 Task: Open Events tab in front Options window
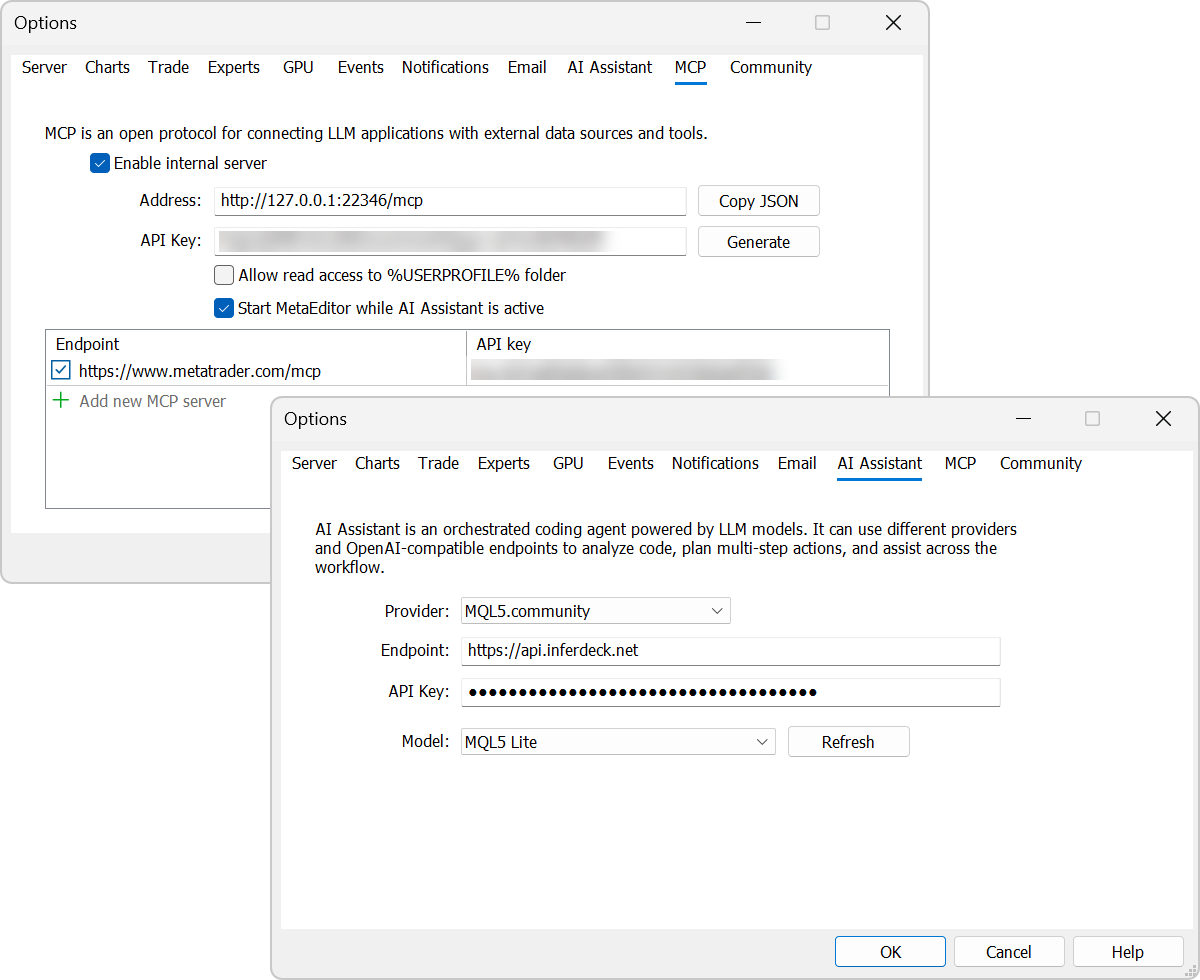click(631, 463)
